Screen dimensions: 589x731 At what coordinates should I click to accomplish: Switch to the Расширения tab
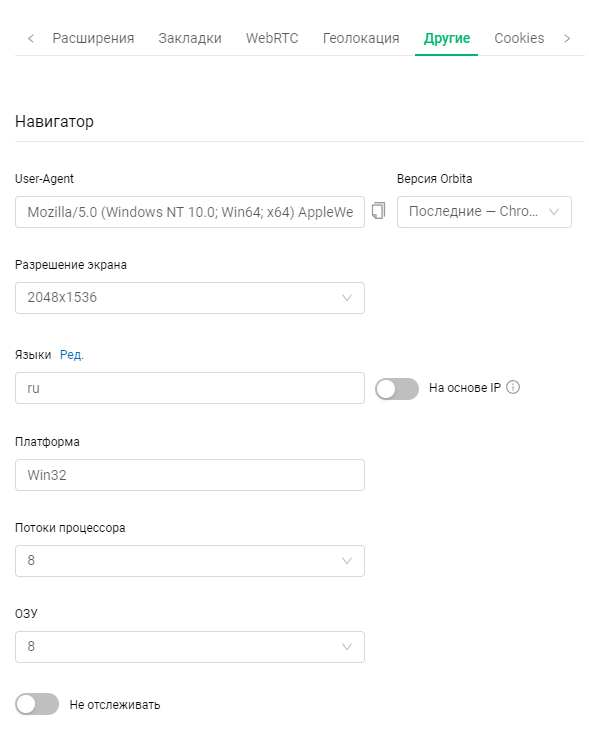(x=93, y=38)
